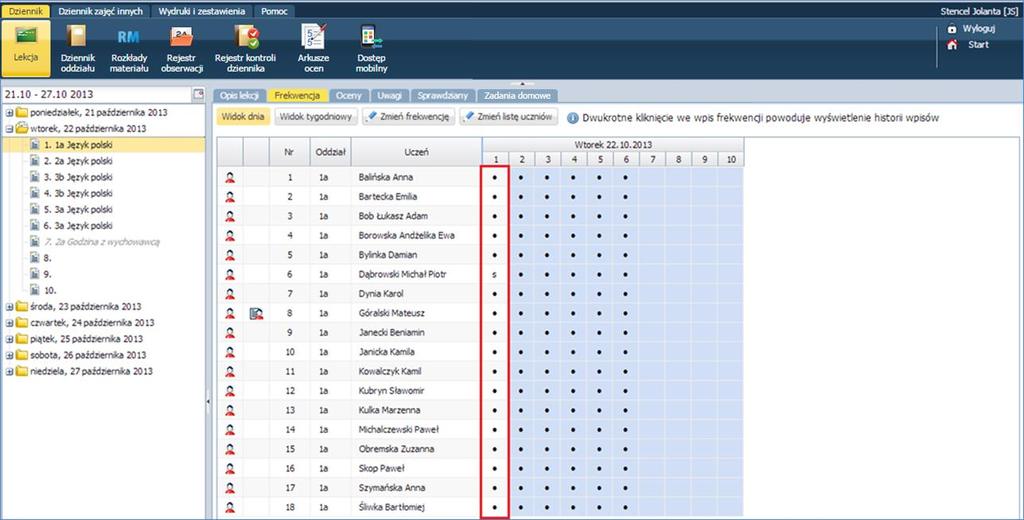Open Wydruki i zestawienia tab

pos(202,11)
